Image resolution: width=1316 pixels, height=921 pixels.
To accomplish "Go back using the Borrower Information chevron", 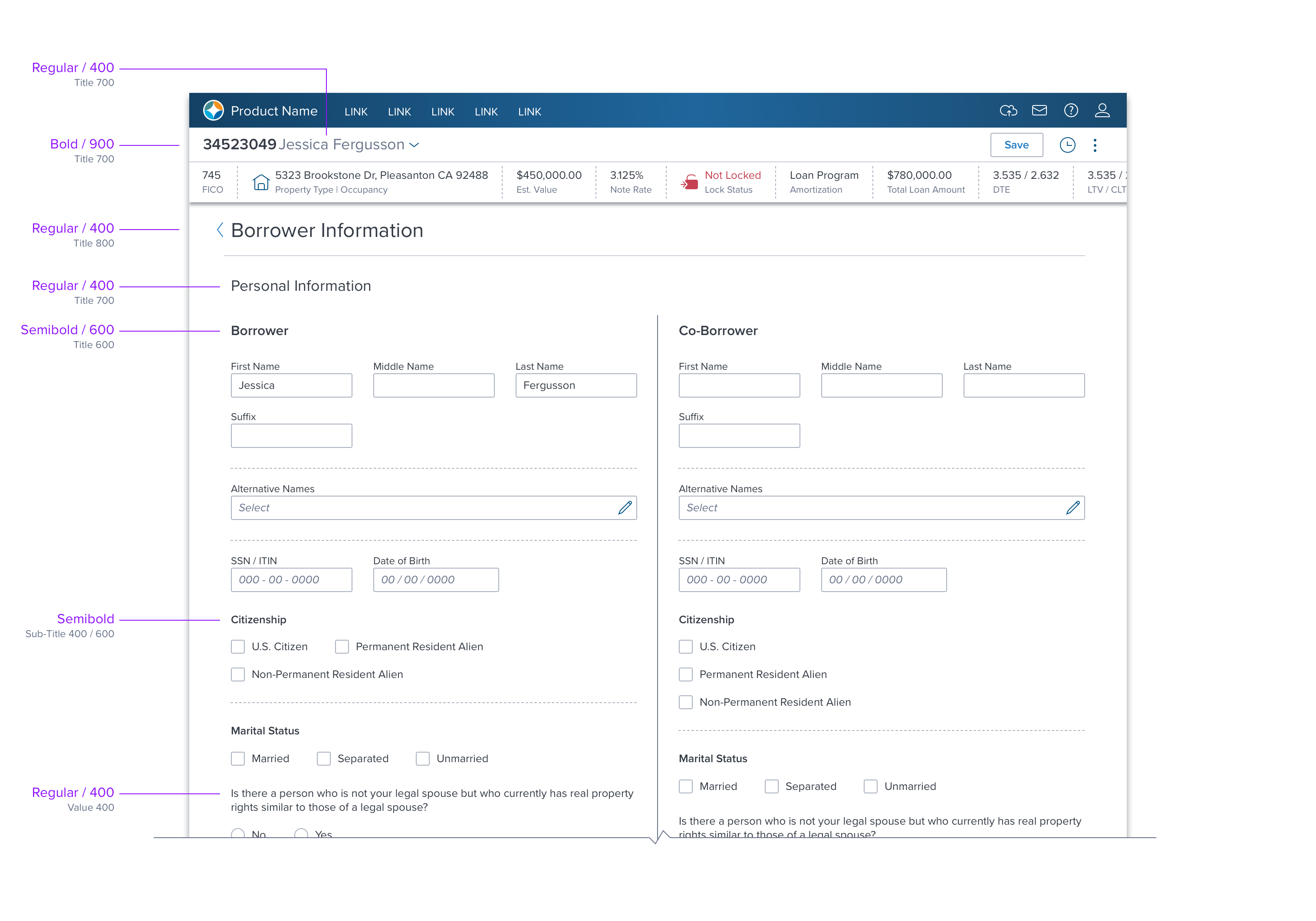I will [220, 230].
